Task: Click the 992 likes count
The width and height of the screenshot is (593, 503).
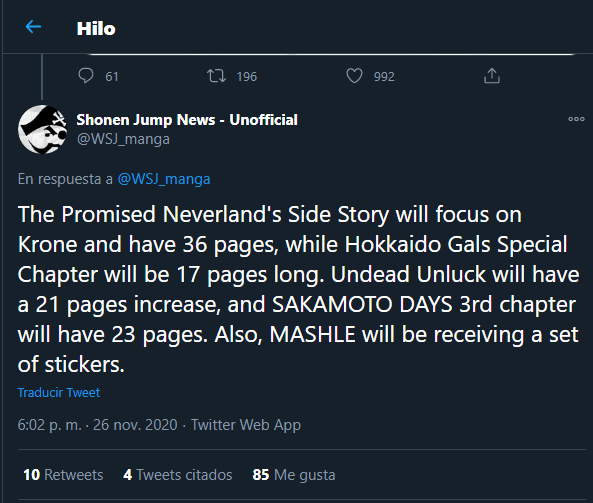Action: 384,77
